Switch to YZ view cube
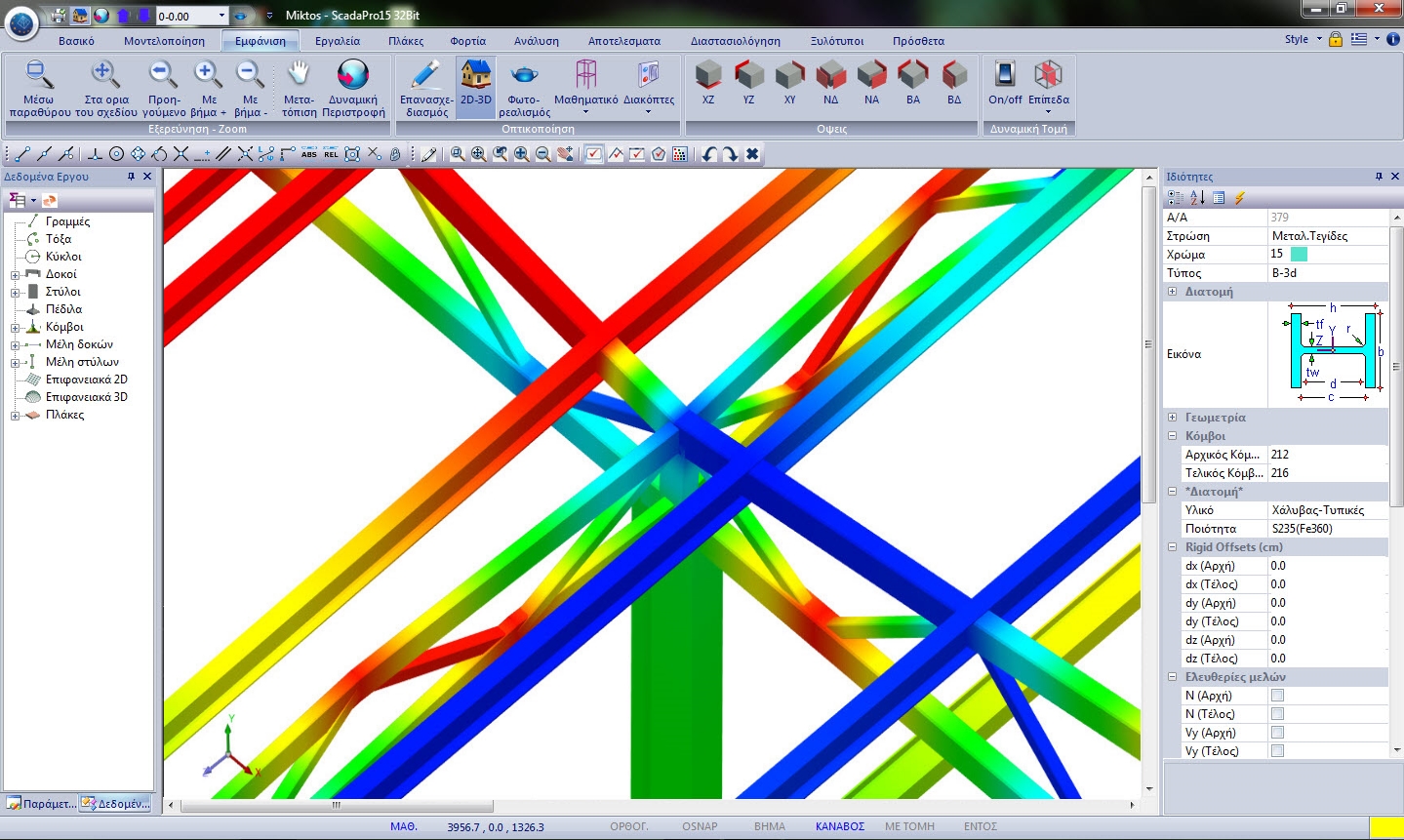This screenshot has width=1404, height=840. (x=748, y=74)
